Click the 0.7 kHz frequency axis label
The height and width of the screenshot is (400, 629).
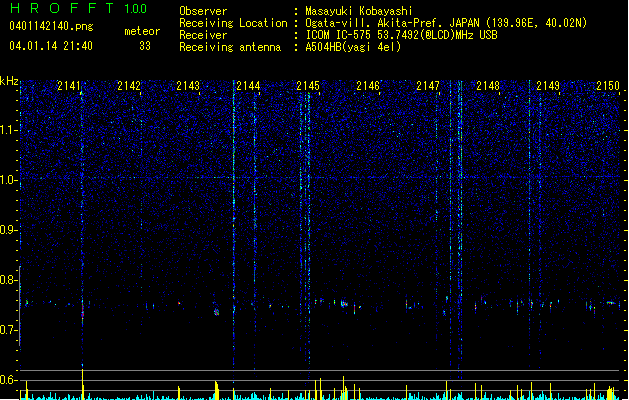coord(8,330)
